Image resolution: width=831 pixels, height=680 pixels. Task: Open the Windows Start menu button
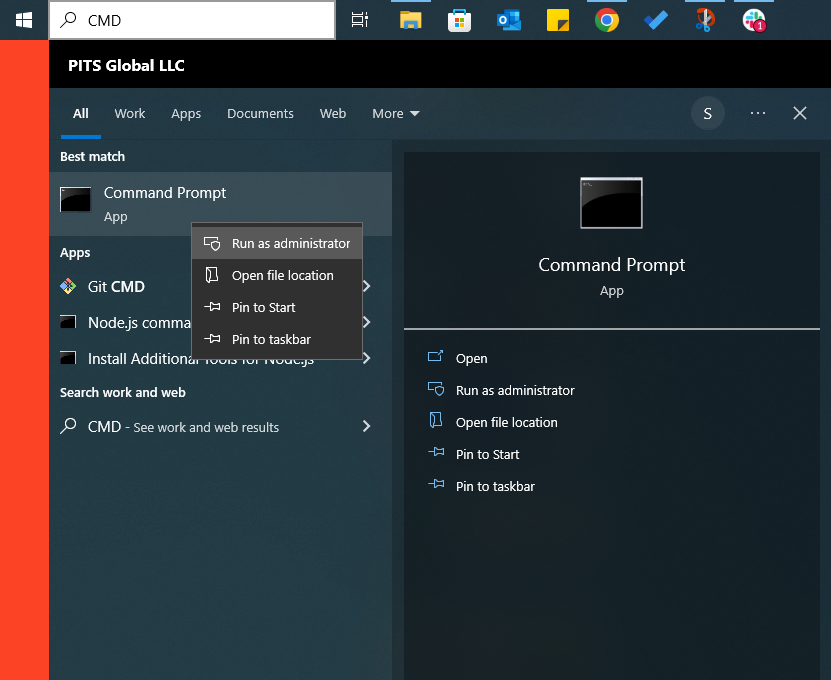pyautogui.click(x=24, y=20)
